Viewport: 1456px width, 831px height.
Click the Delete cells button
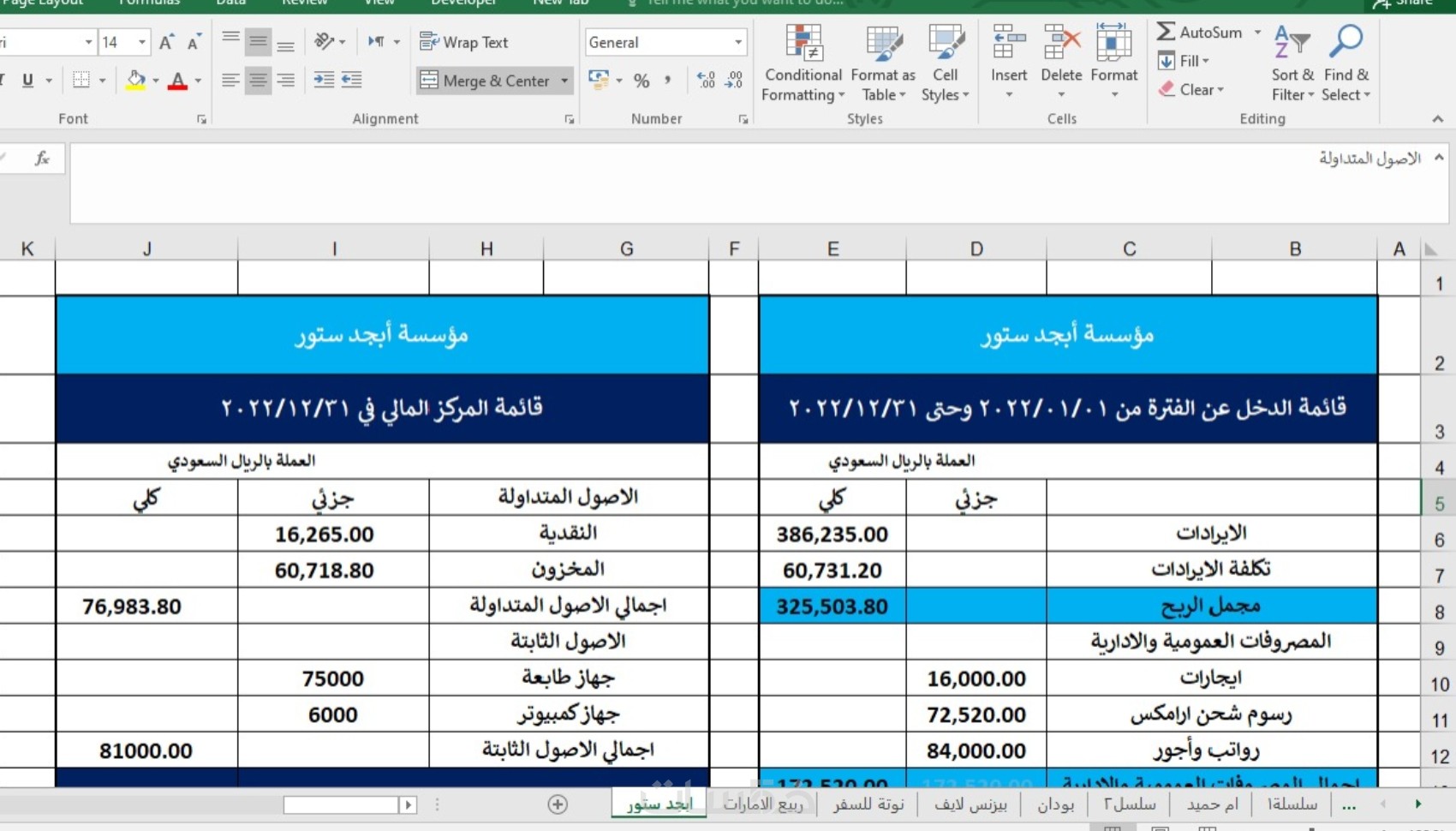(1061, 62)
